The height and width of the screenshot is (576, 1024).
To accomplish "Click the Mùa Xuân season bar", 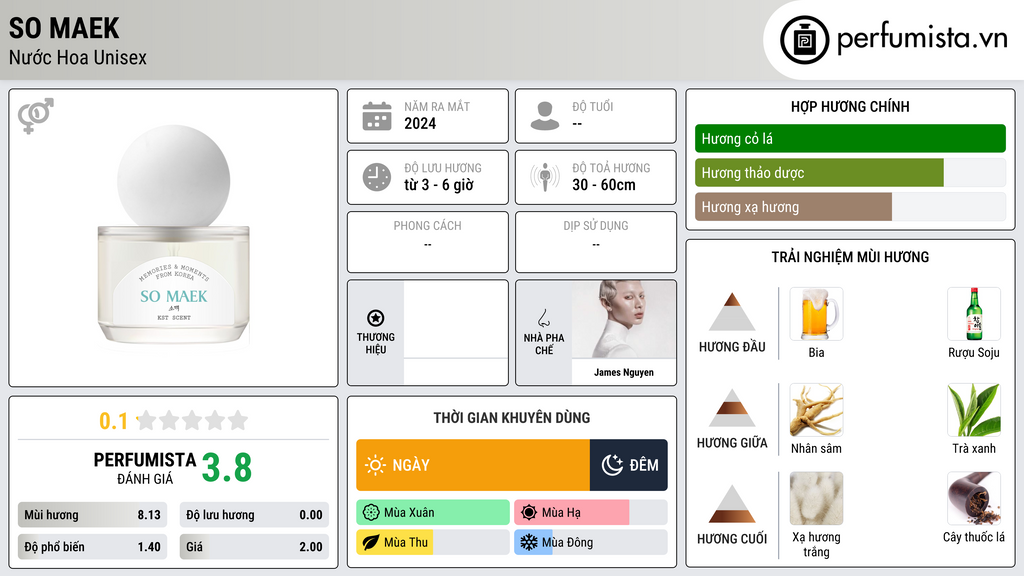I will 433,513.
